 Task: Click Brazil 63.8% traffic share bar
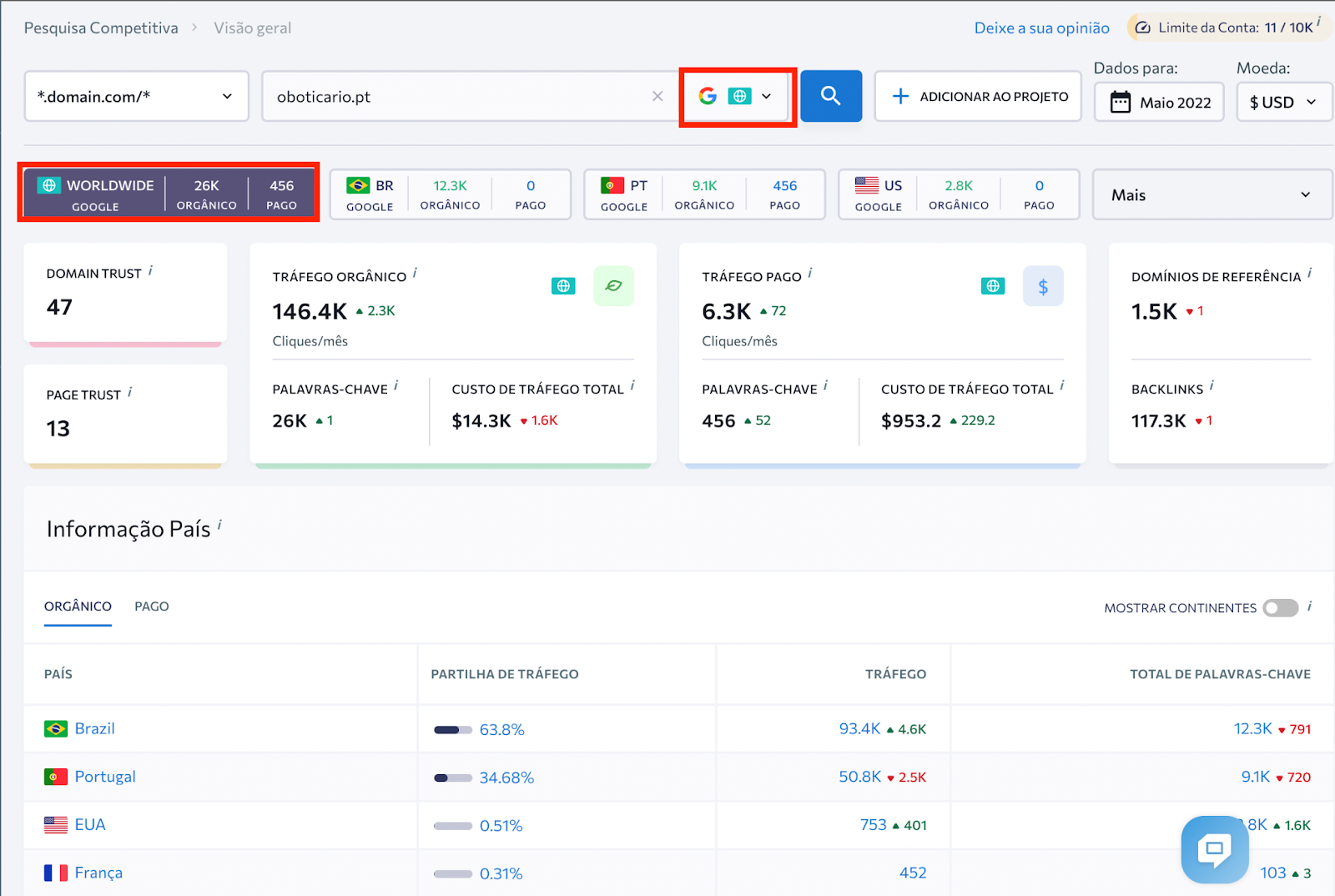point(453,730)
